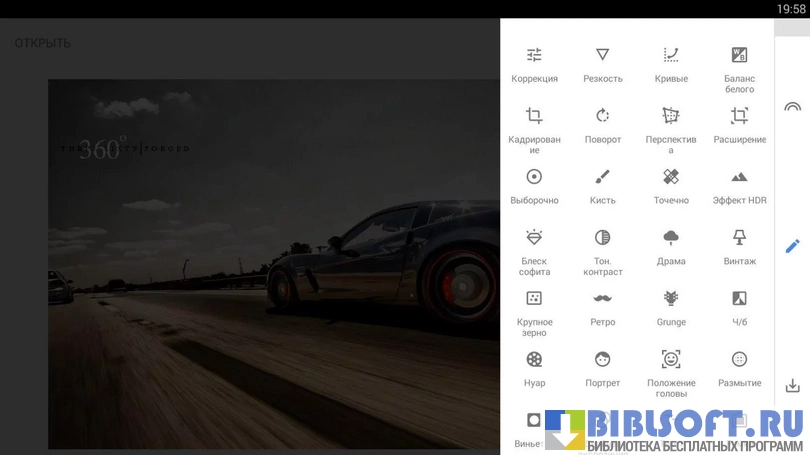Open the Точечно healing tool

click(671, 186)
